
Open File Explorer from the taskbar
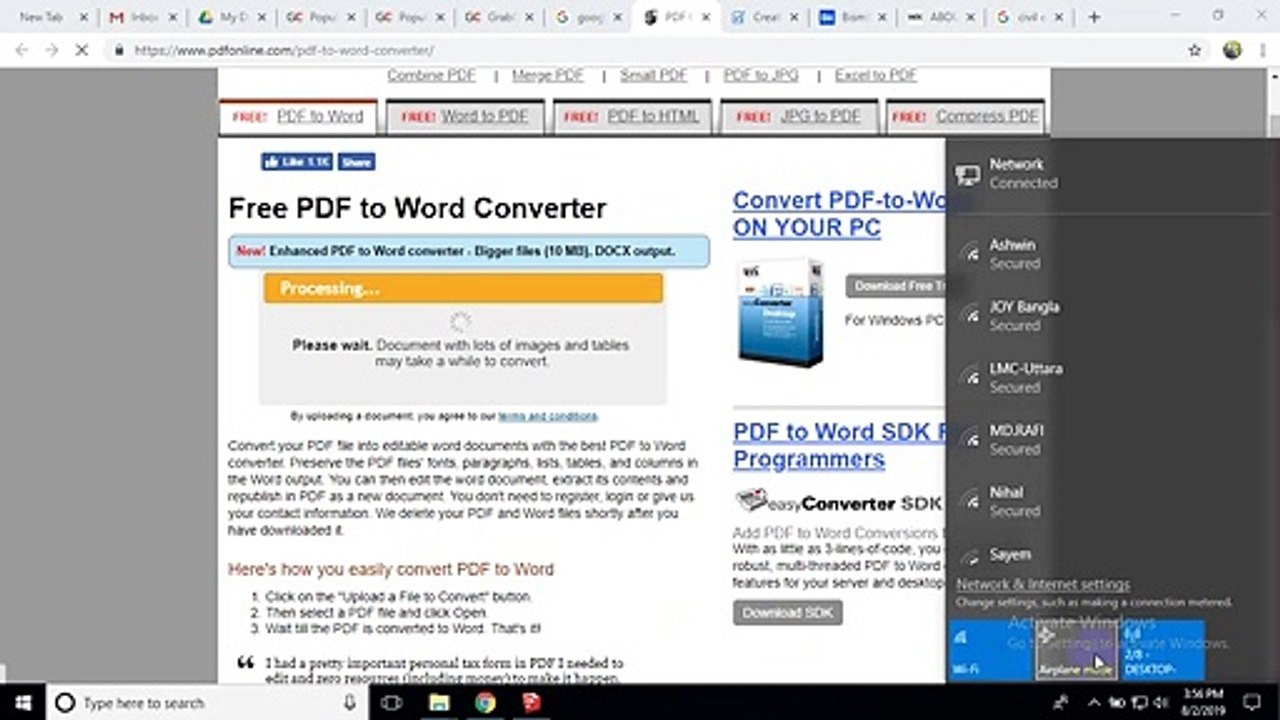pos(438,703)
